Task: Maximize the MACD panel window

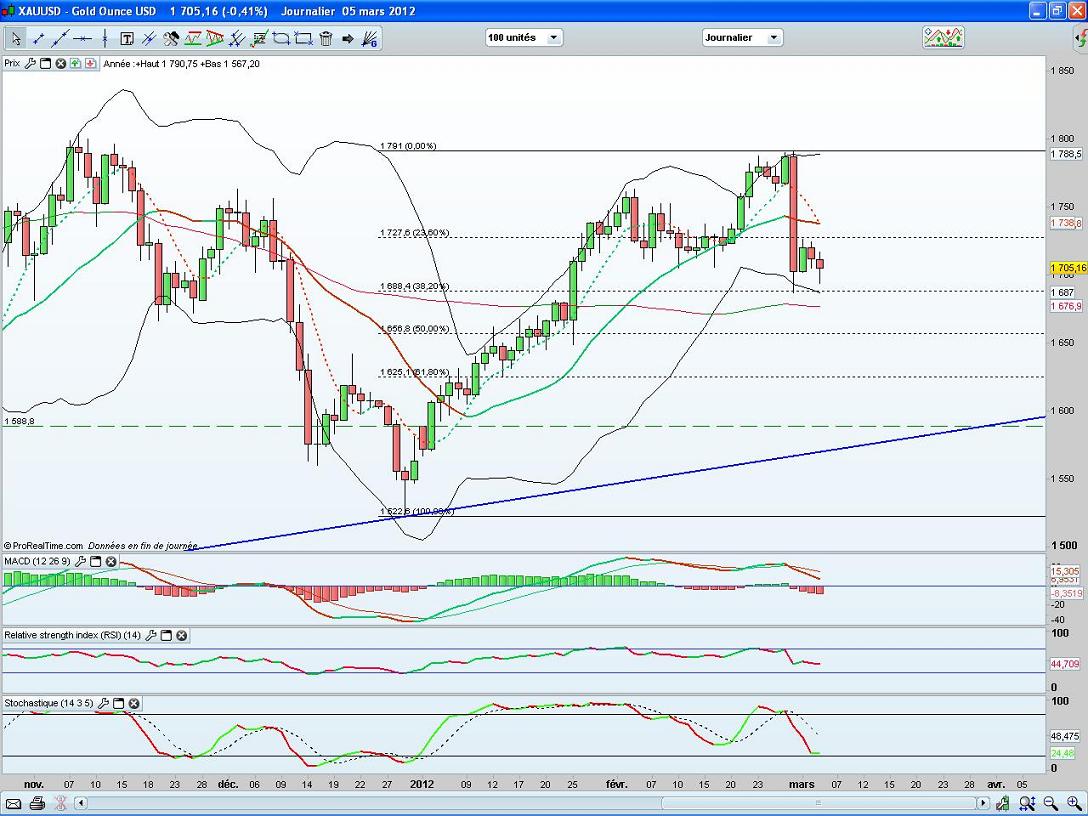Action: click(96, 562)
